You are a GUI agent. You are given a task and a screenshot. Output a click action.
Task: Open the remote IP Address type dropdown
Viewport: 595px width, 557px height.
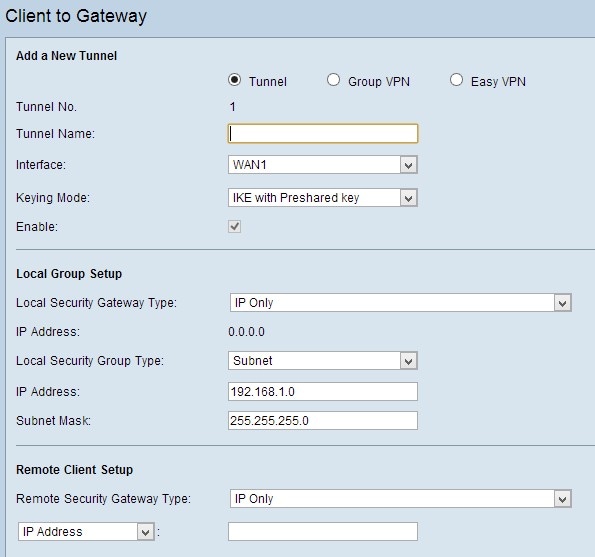(86, 532)
